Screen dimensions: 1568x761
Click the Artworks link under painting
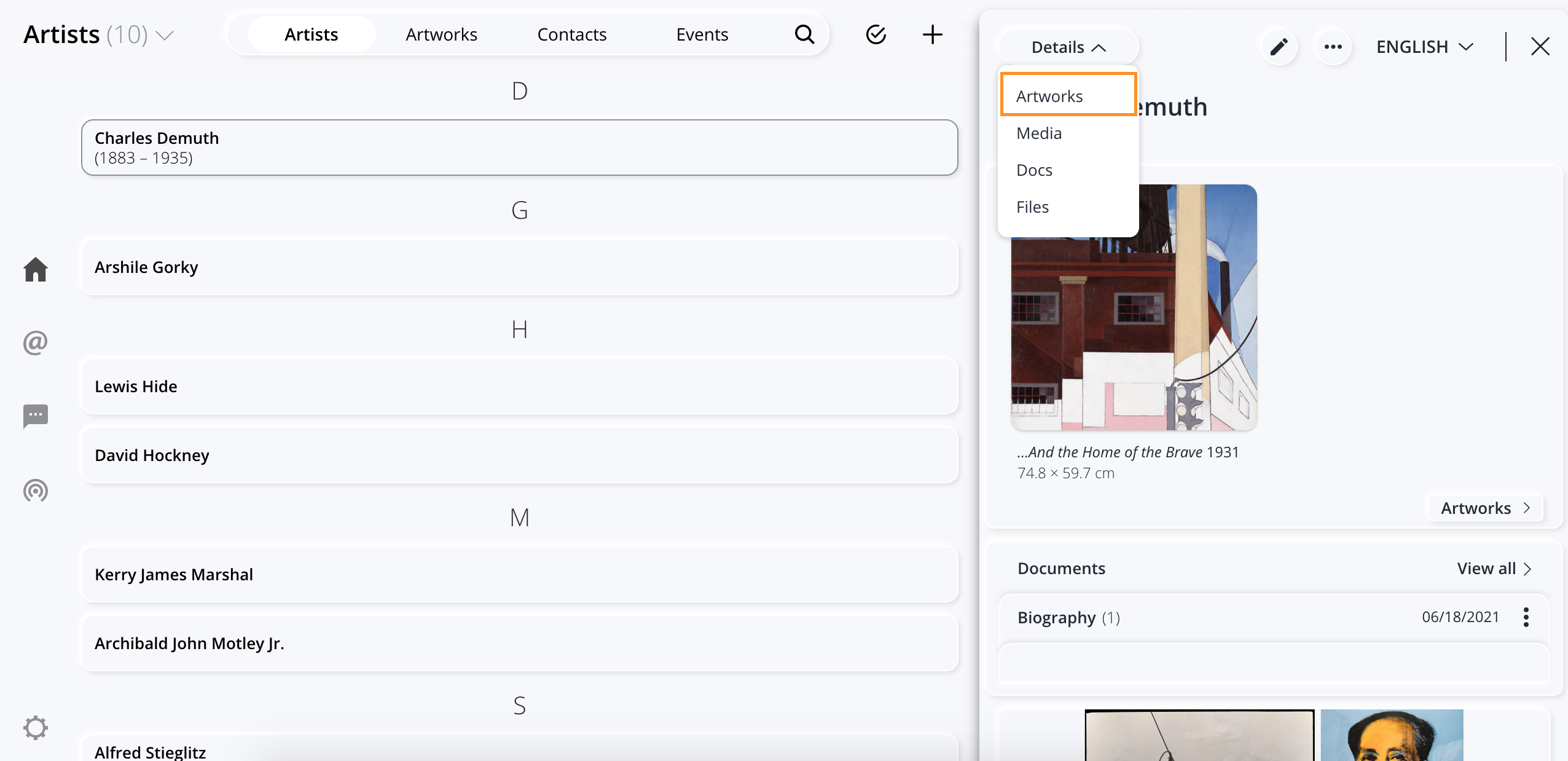(1486, 508)
